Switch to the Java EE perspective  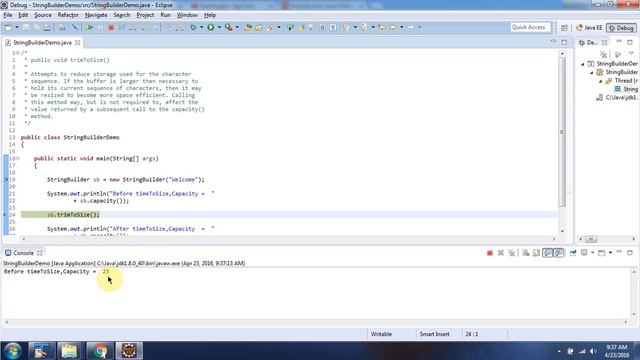pyautogui.click(x=589, y=28)
